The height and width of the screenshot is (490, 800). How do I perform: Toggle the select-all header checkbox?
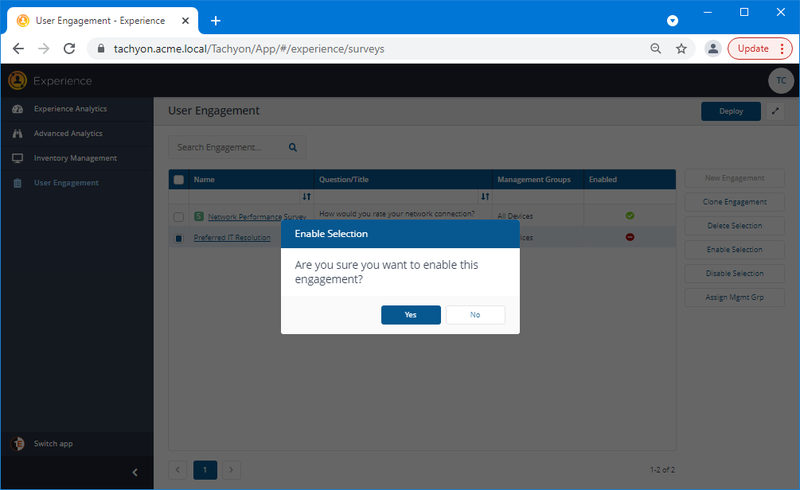click(x=179, y=180)
